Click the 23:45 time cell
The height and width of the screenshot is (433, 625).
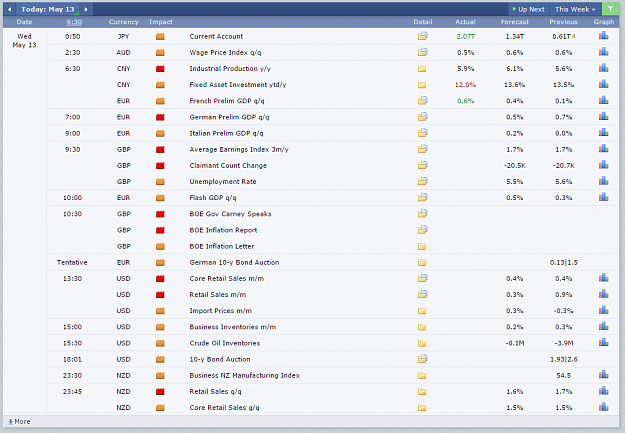point(72,392)
